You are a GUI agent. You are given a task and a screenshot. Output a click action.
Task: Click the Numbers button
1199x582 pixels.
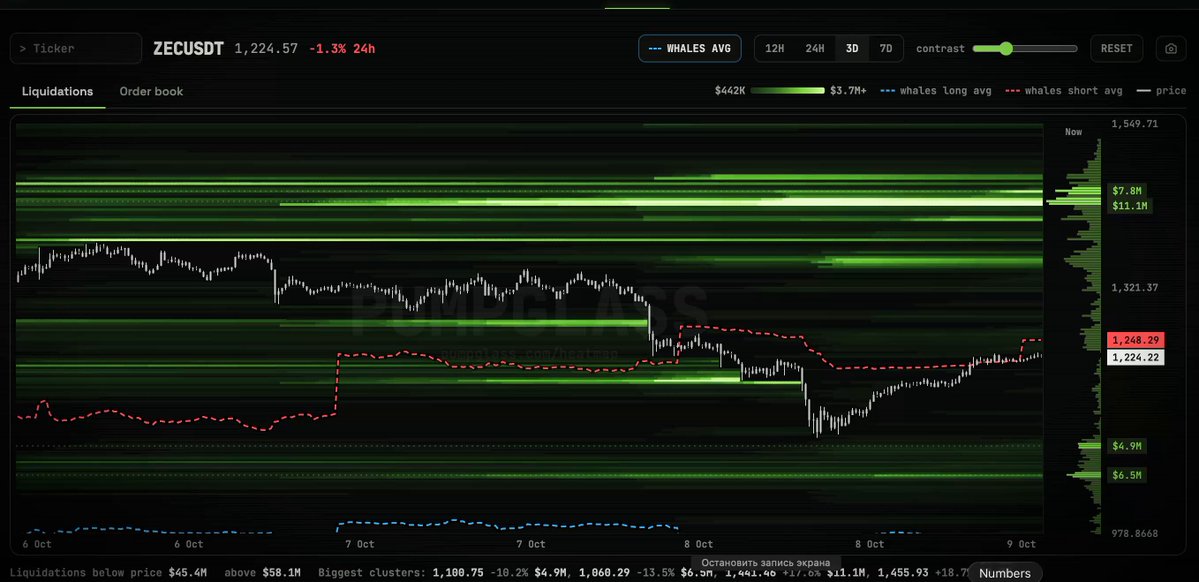click(1005, 573)
